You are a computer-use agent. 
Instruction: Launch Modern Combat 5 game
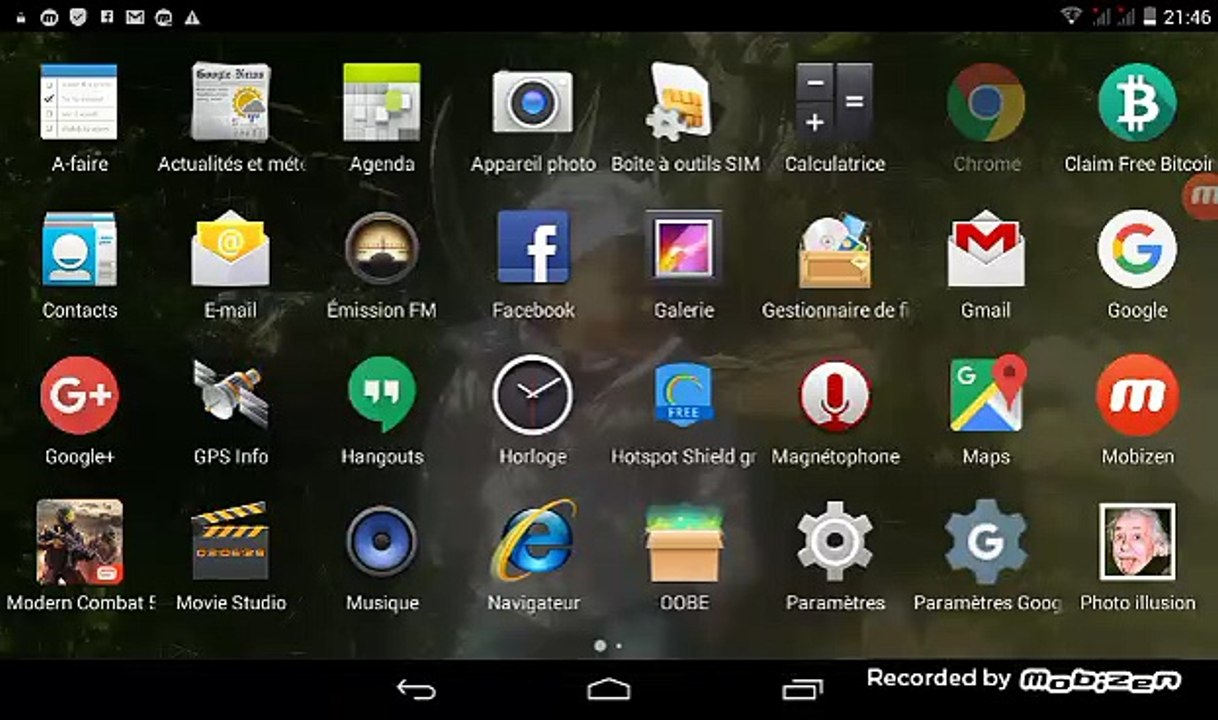point(79,542)
